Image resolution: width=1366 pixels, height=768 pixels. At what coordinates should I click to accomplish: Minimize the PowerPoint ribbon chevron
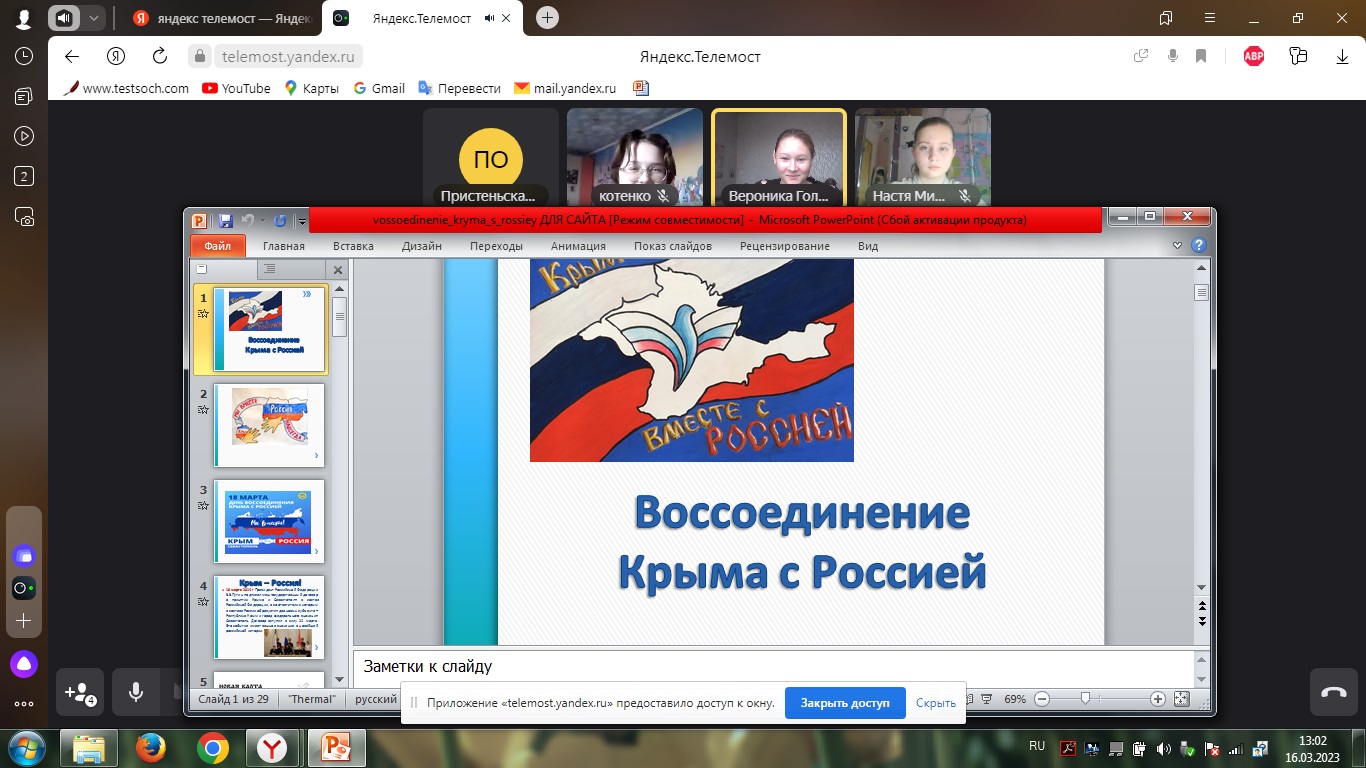(1177, 245)
